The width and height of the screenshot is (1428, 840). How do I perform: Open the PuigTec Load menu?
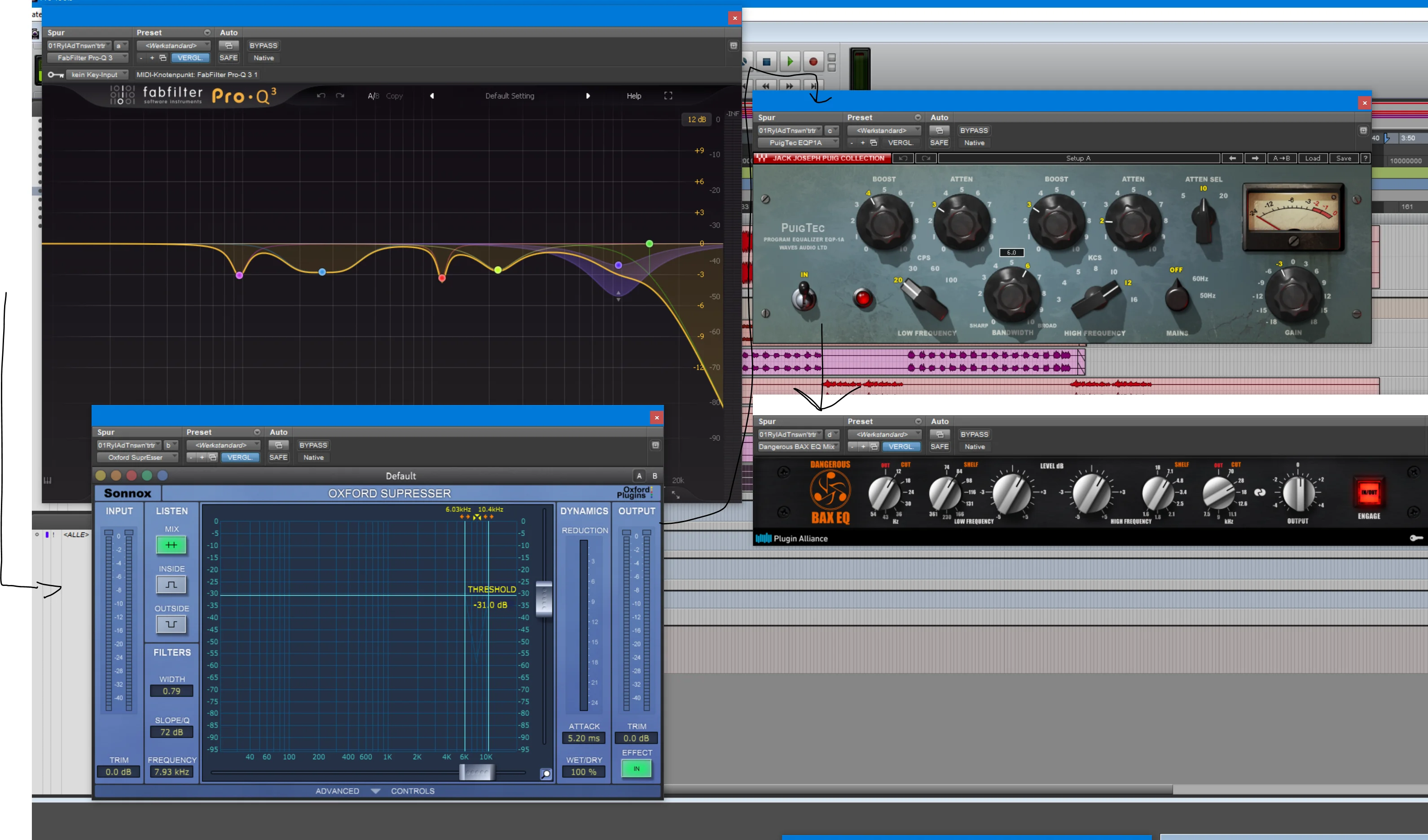tap(1312, 158)
